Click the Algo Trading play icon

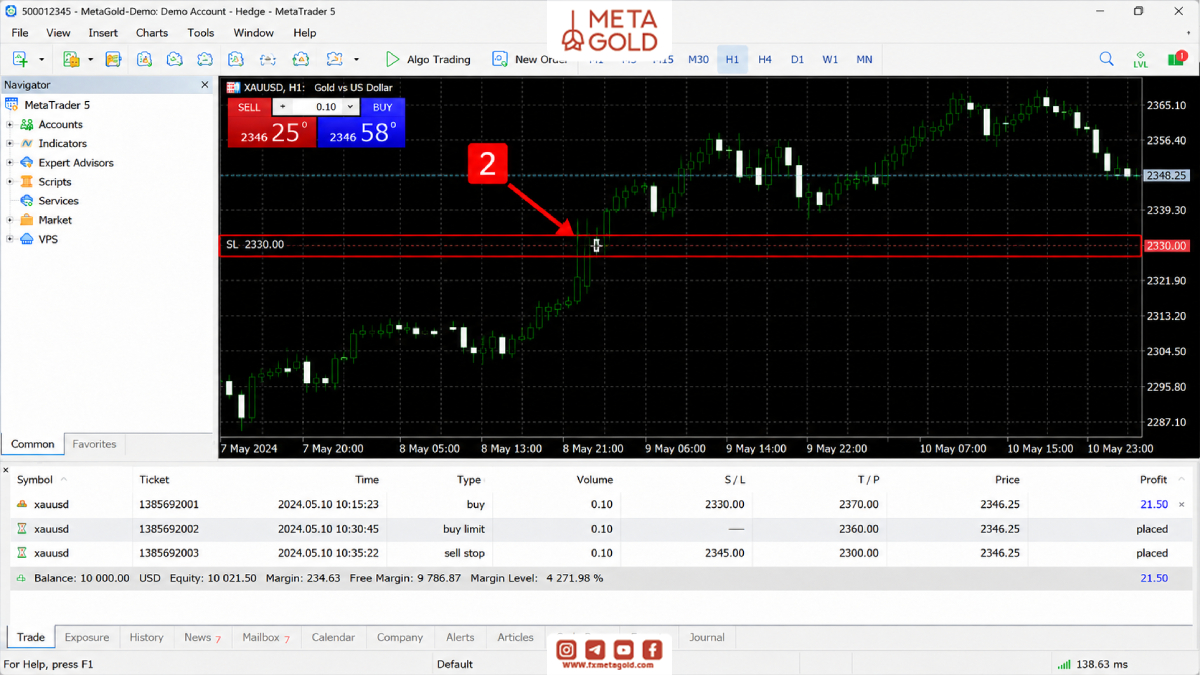(x=392, y=59)
